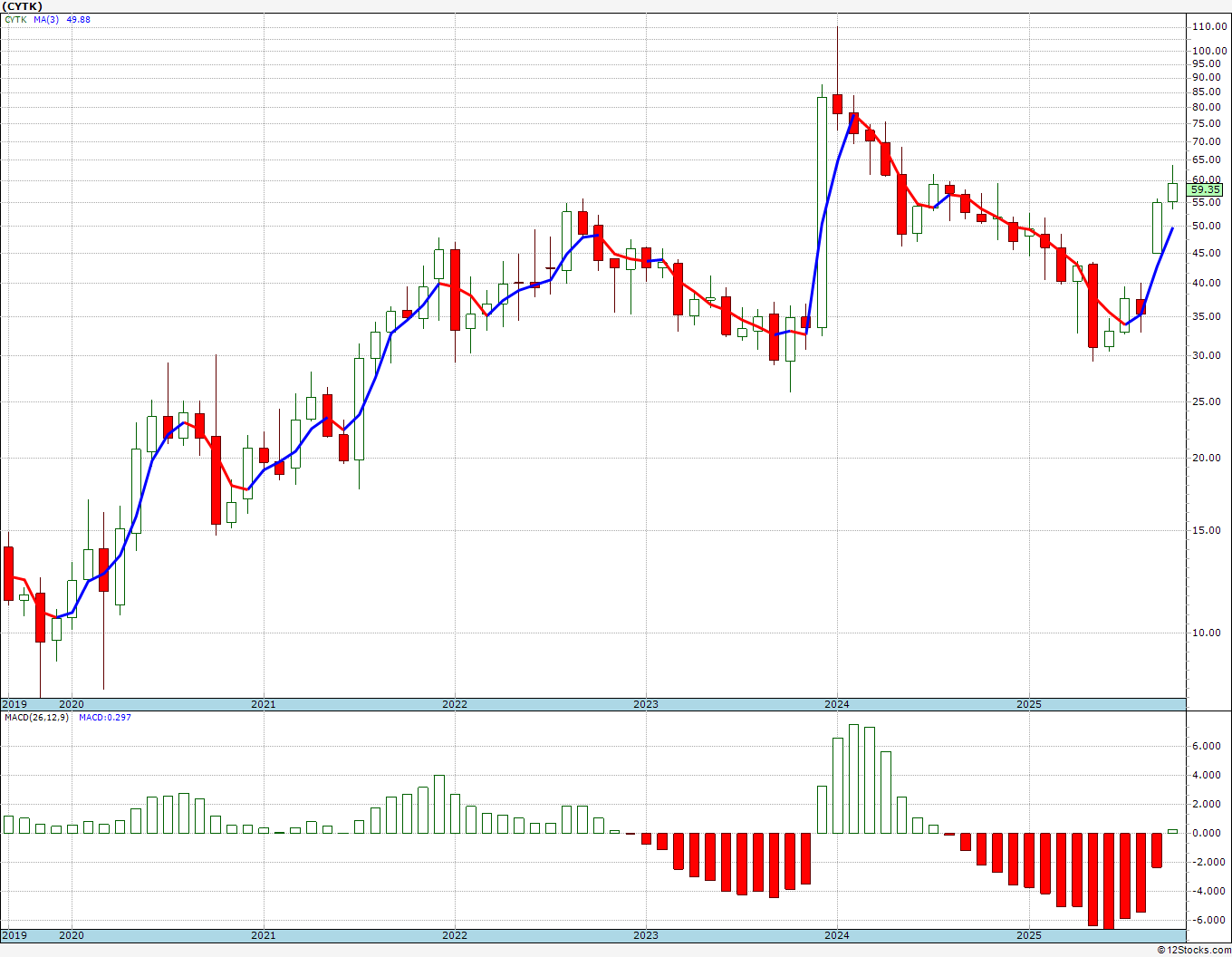
Task: Select the 2022 marker on price timeline
Action: (454, 704)
